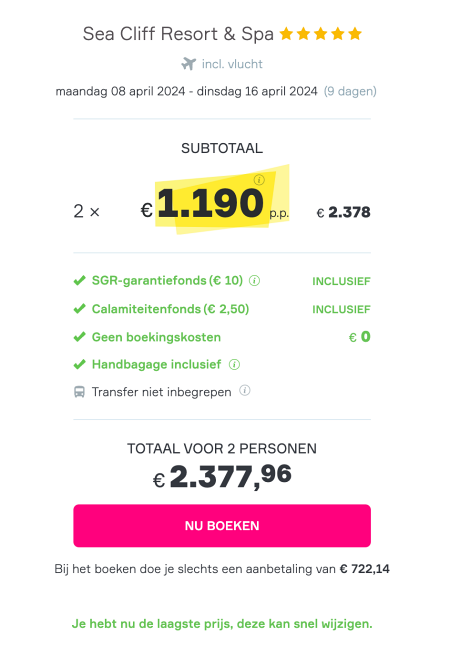Image resolution: width=450 pixels, height=656 pixels.
Task: Click the five-star hotel rating
Action: click(x=321, y=33)
